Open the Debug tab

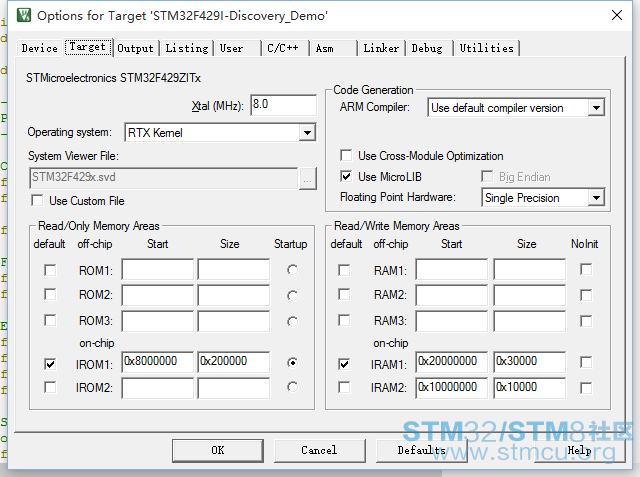(x=427, y=48)
